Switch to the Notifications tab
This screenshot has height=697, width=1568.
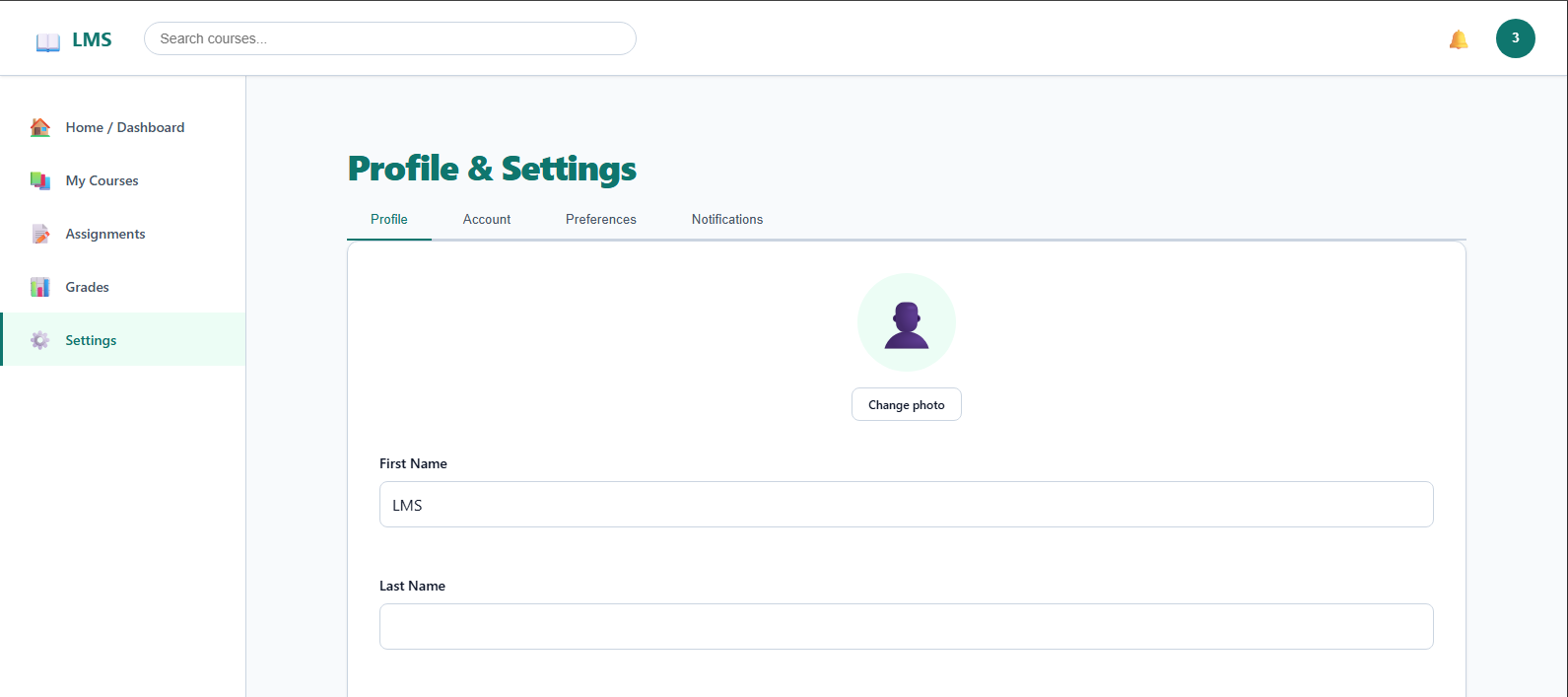[x=727, y=219]
